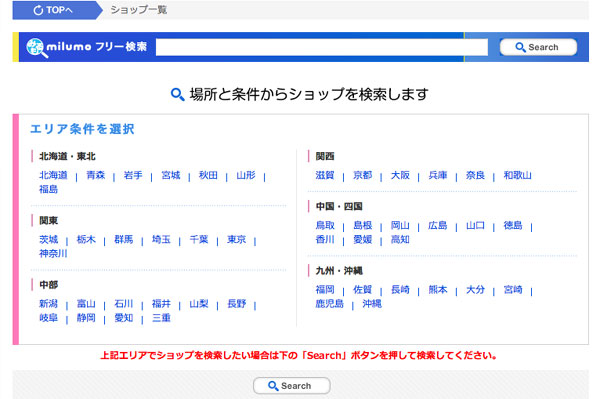The image size is (600, 399).
Task: Choose the 千葉 area link
Action: [x=199, y=239]
